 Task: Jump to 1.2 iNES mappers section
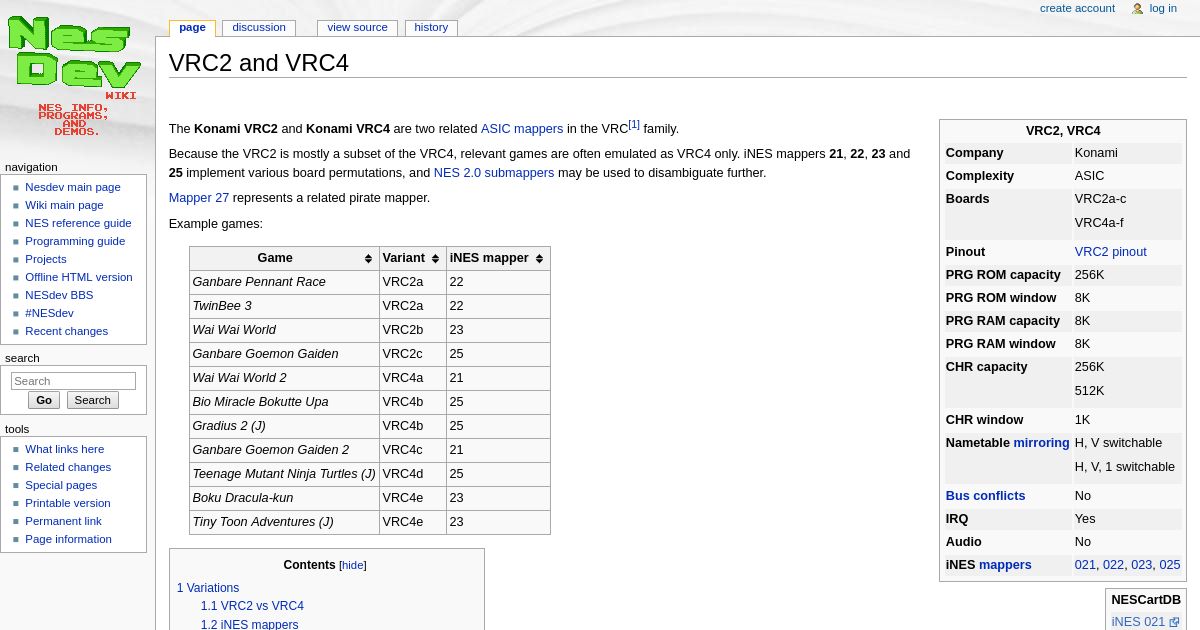[249, 624]
